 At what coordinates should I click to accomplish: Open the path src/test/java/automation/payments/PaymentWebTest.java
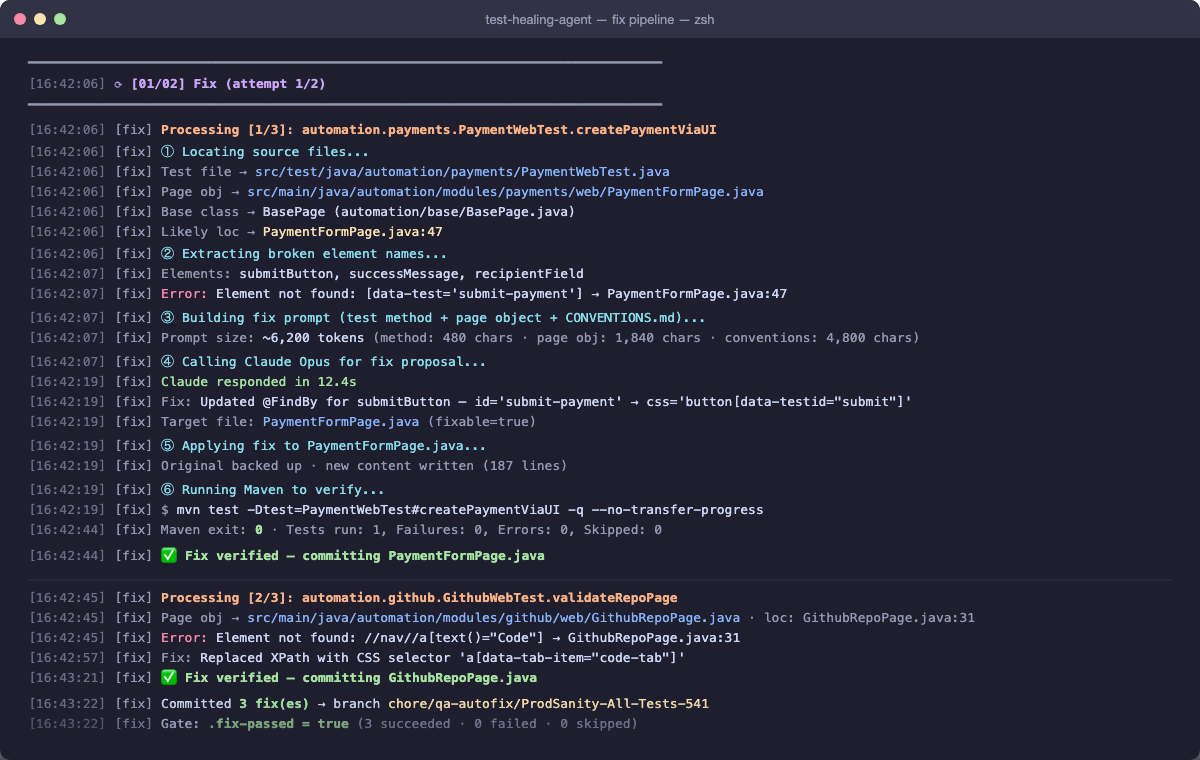[x=462, y=172]
